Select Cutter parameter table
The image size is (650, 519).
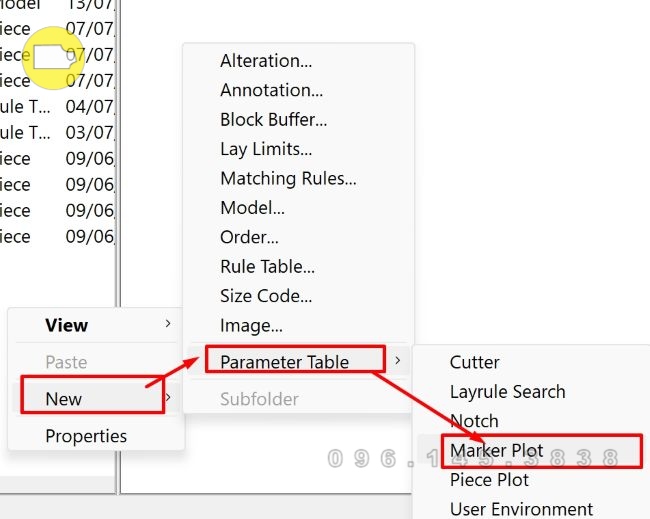point(474,362)
